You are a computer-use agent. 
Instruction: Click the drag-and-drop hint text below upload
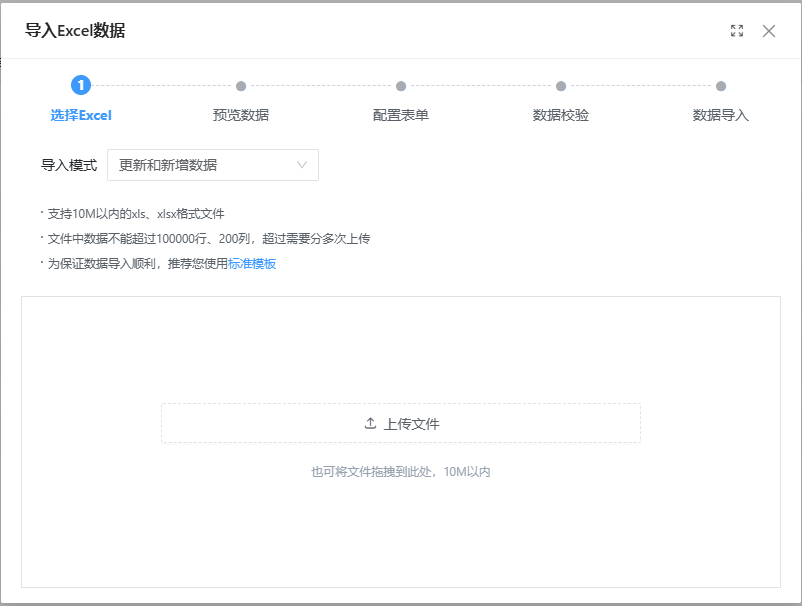pos(400,471)
